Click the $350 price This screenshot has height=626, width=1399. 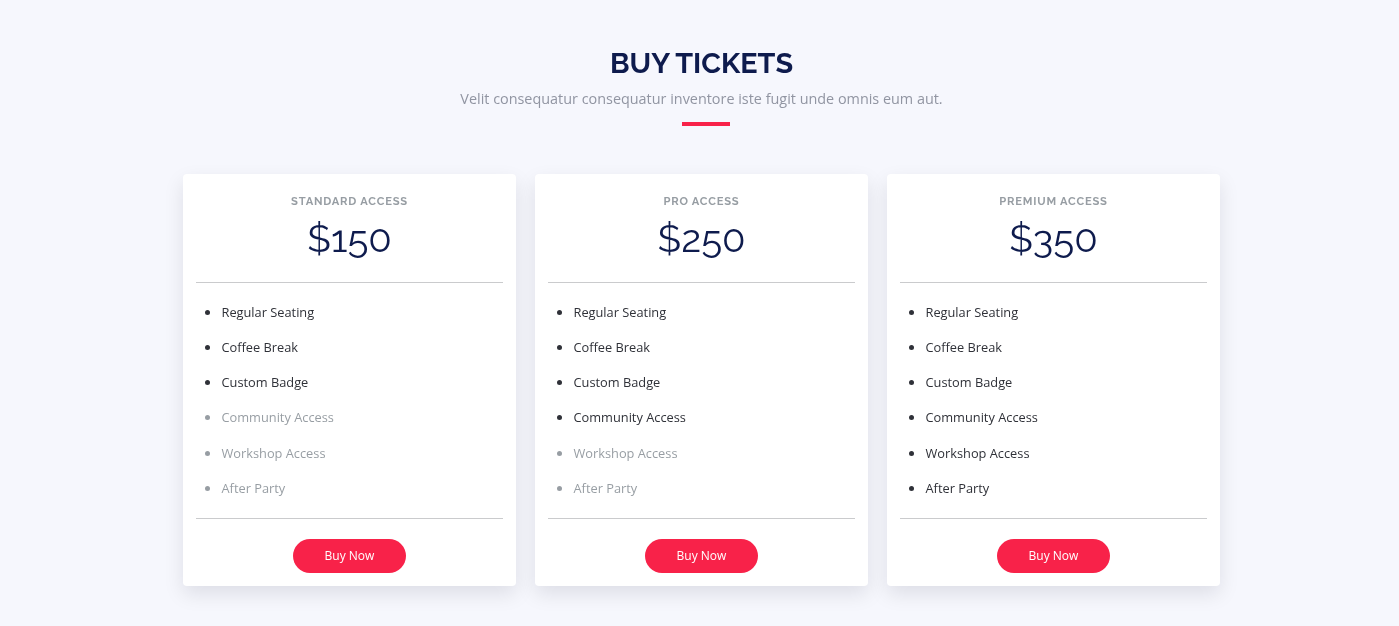(1053, 240)
